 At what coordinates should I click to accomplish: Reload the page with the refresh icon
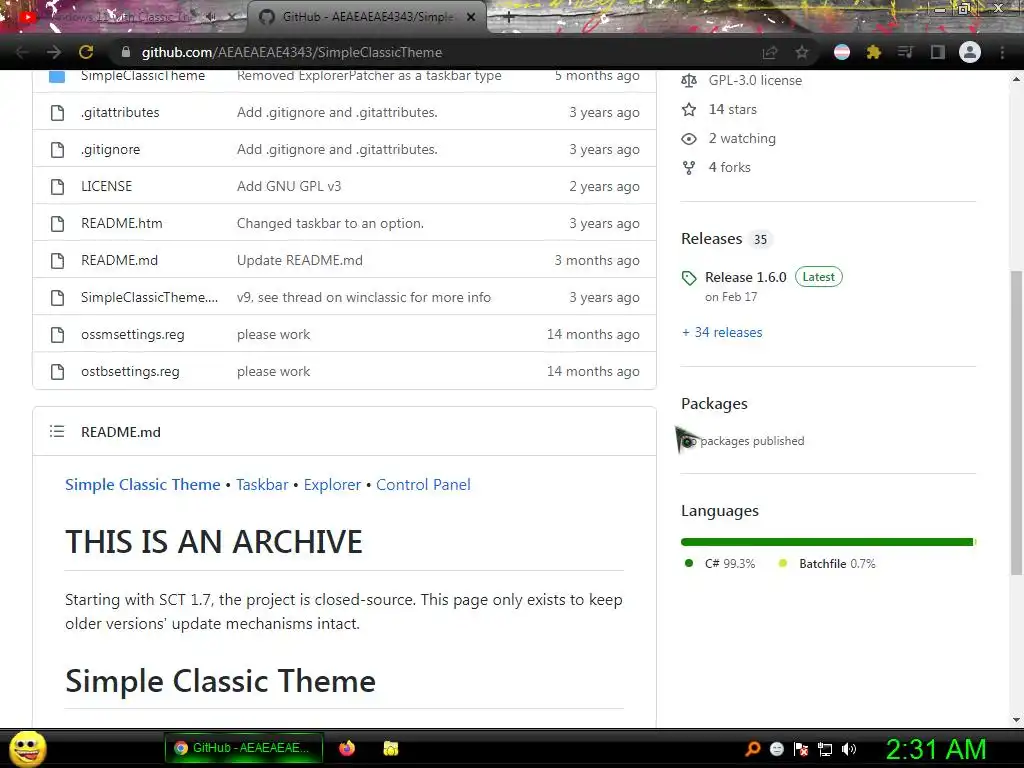tap(86, 52)
